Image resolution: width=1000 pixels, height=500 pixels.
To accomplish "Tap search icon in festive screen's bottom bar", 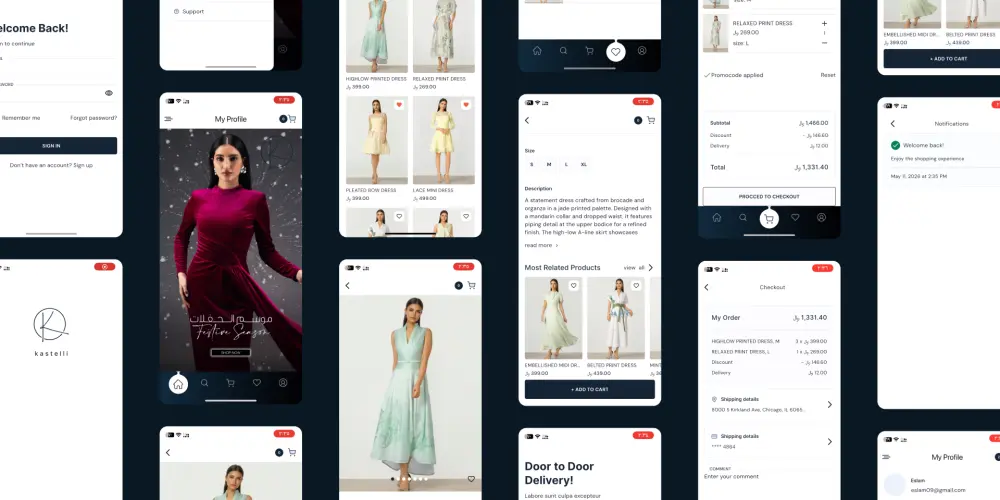I will click(204, 383).
